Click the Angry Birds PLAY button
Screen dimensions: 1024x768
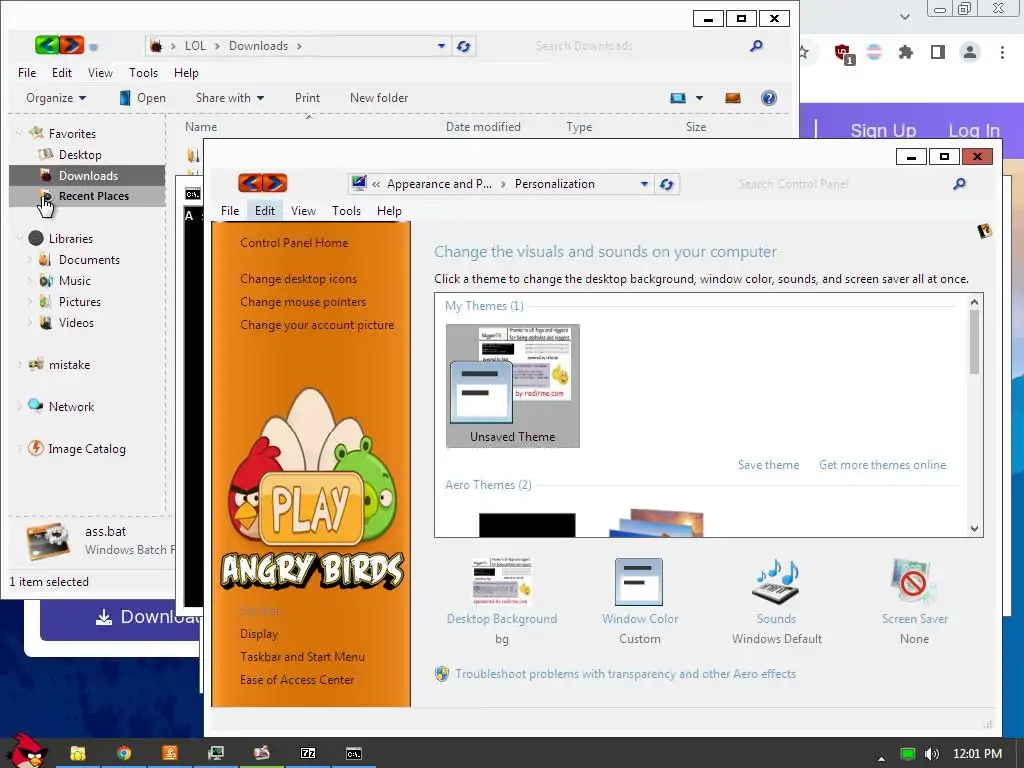tap(311, 509)
